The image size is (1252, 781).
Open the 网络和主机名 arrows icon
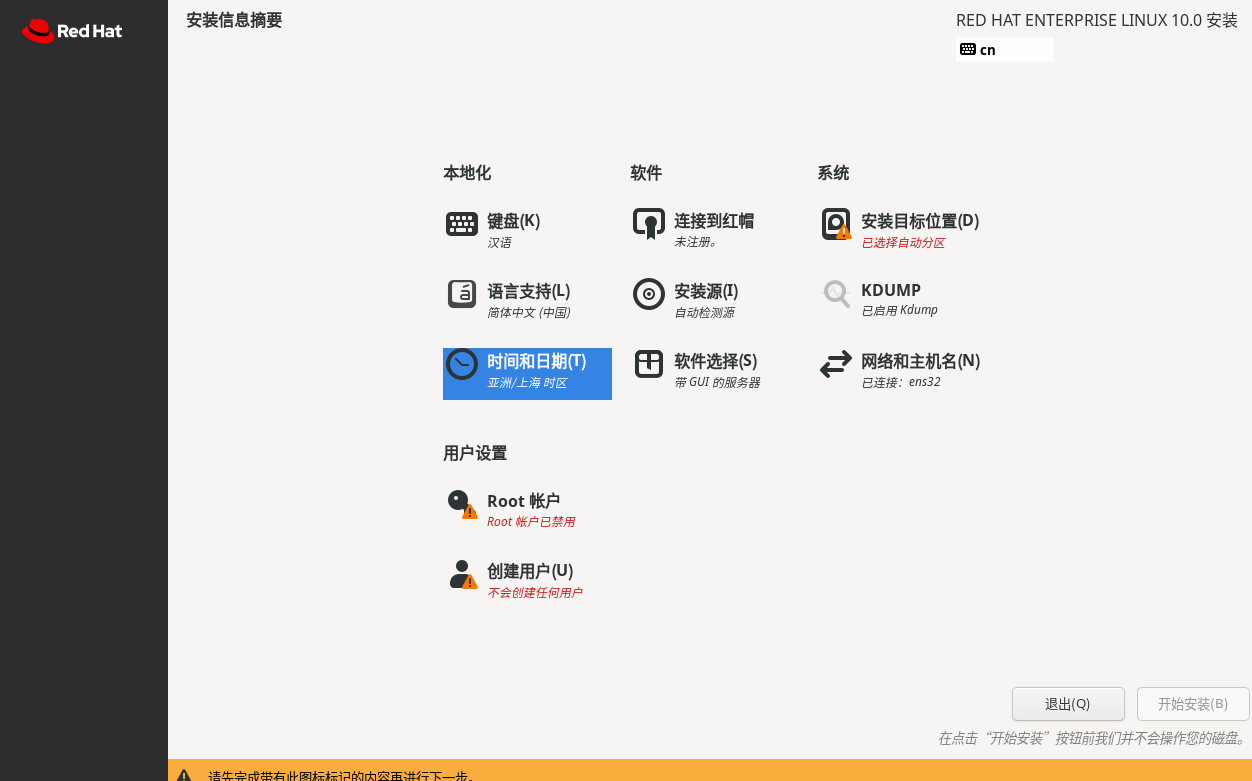(836, 364)
